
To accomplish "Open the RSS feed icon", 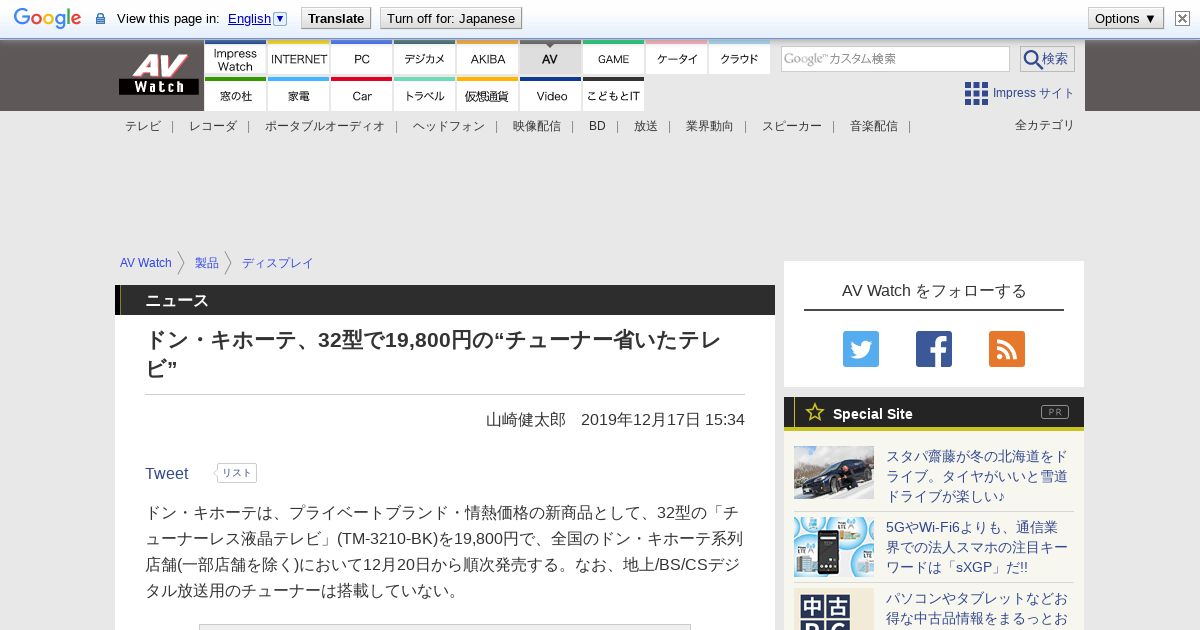I will click(1007, 349).
